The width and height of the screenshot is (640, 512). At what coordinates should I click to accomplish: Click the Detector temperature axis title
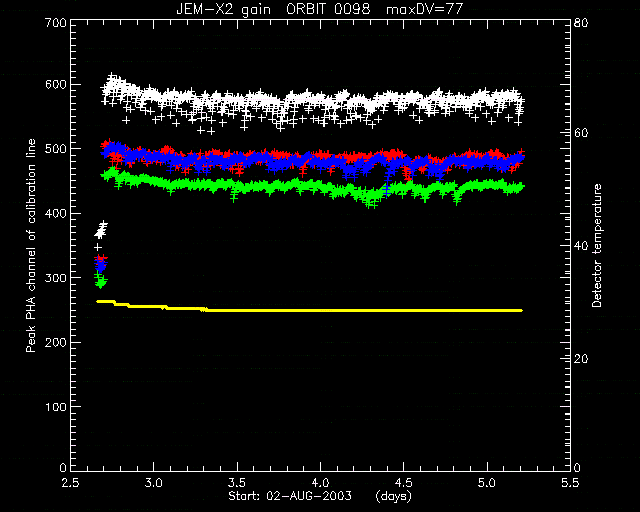point(597,246)
